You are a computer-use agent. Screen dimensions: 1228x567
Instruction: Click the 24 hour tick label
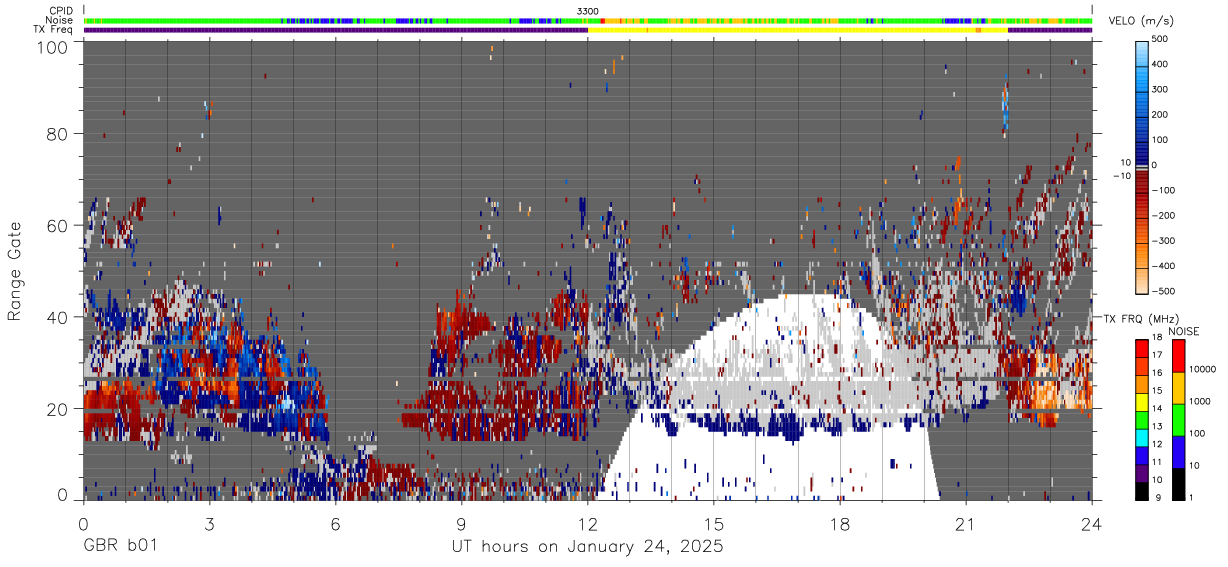[x=1092, y=524]
